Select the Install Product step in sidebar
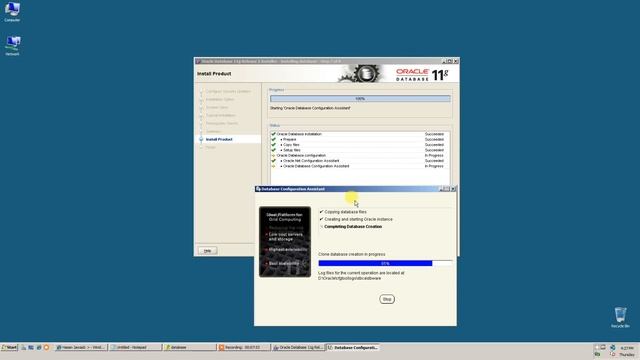This screenshot has width=640, height=360. click(219, 139)
